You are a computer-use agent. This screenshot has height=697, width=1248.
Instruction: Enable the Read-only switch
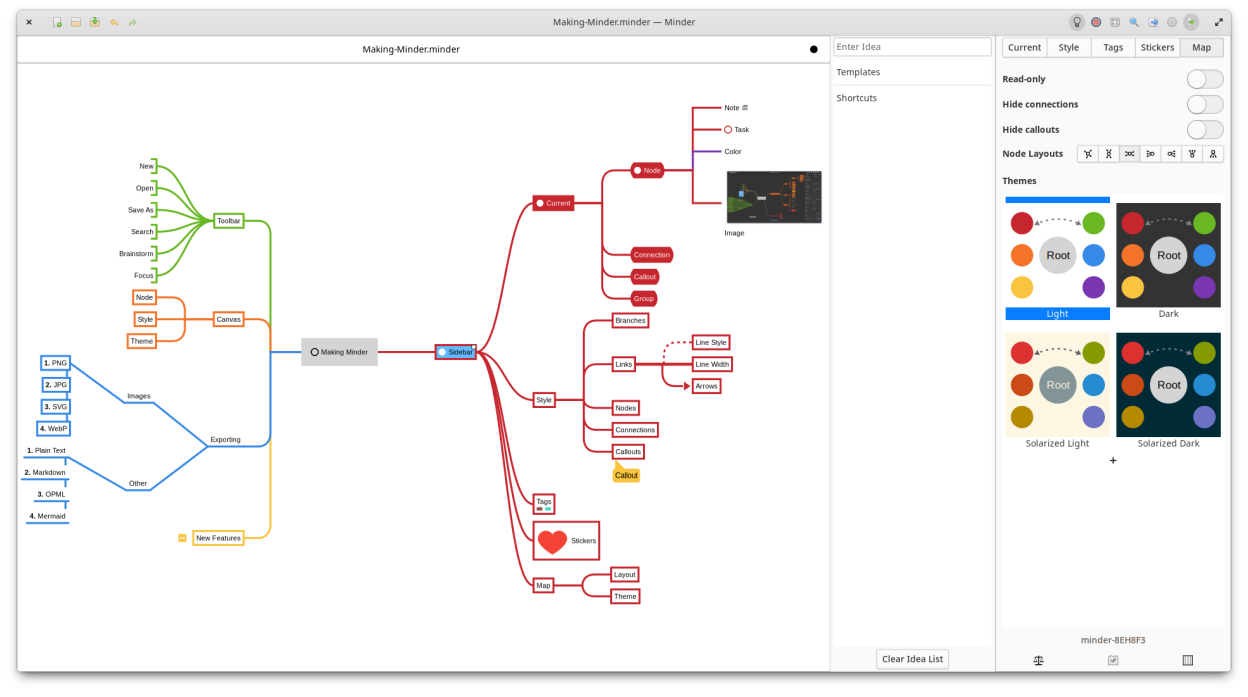pyautogui.click(x=1204, y=79)
